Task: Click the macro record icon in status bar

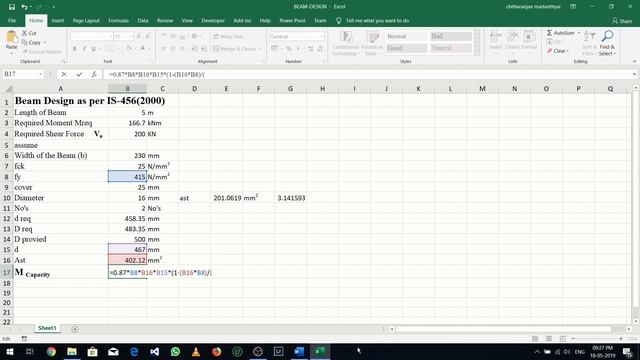Action: point(24,338)
